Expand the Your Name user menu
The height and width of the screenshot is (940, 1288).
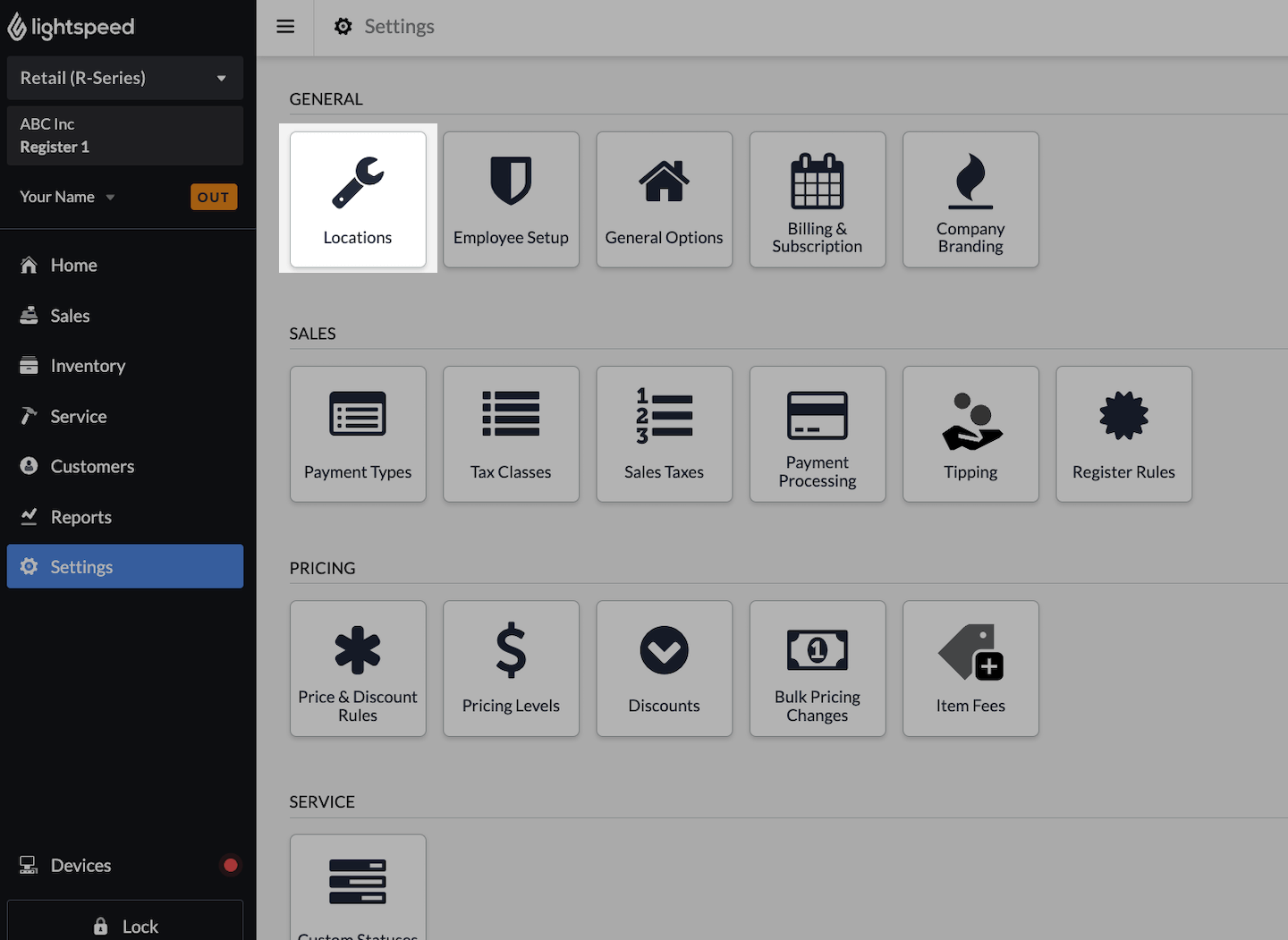tap(68, 197)
